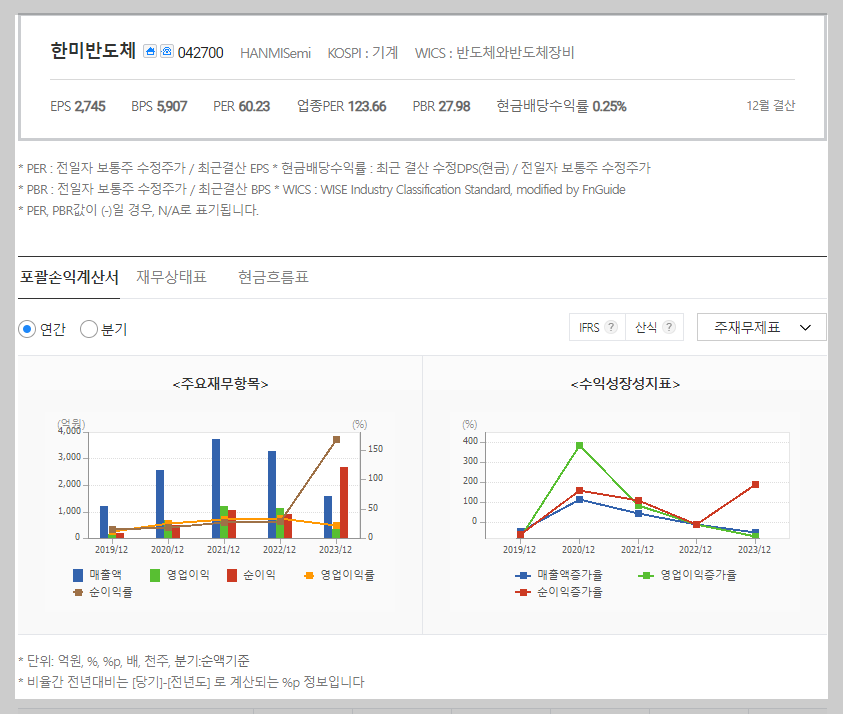Click the <수익성장성지표> chart title
Screen dimensions: 843x714
[625, 384]
